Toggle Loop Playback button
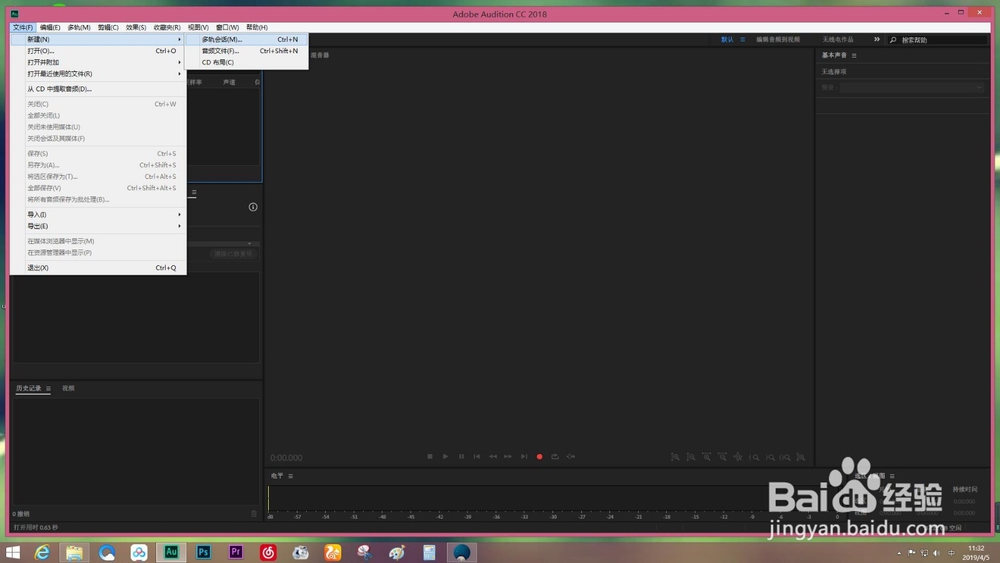The image size is (1000, 563). [x=555, y=457]
